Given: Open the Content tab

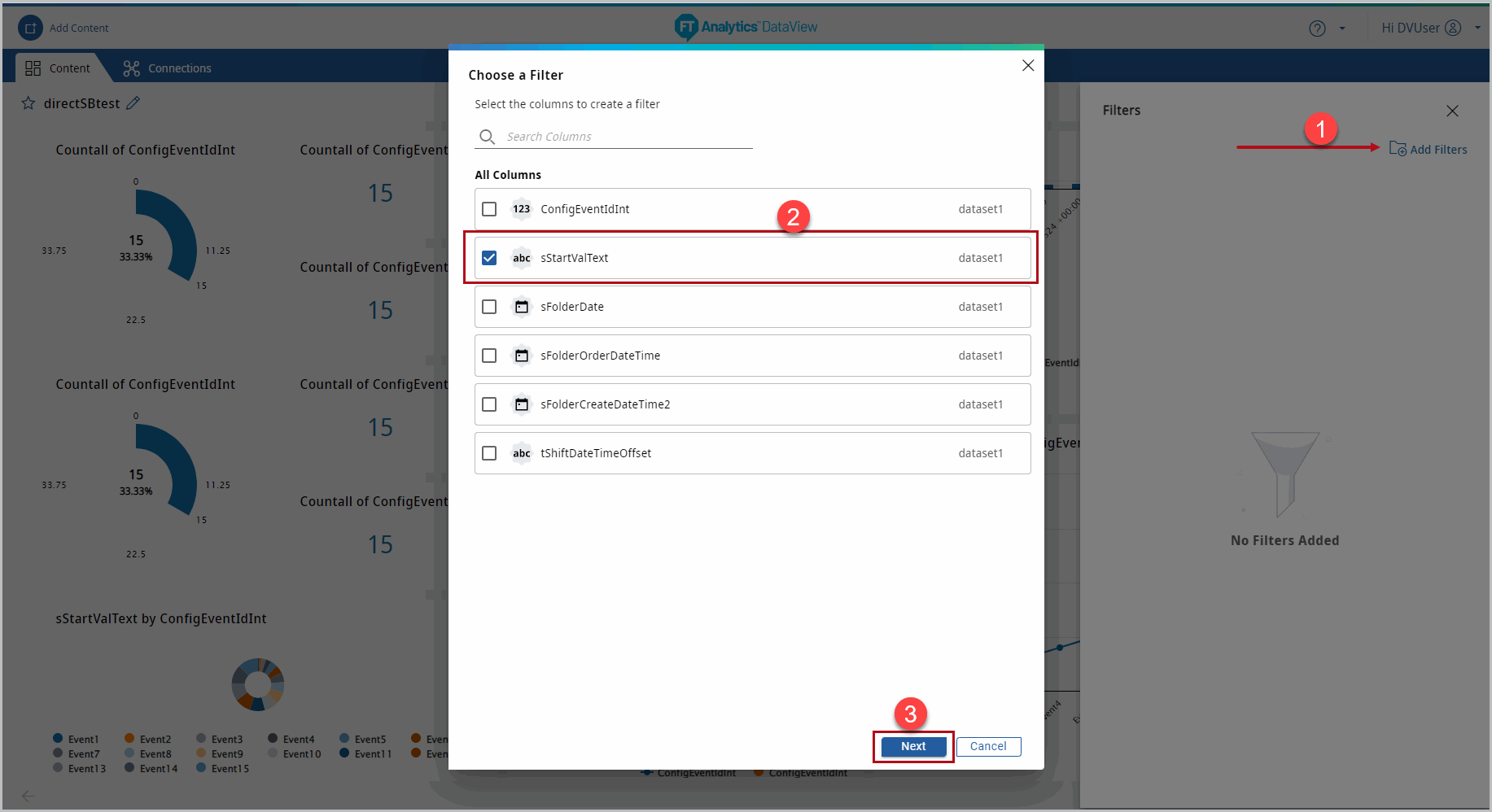Looking at the screenshot, I should tap(58, 68).
